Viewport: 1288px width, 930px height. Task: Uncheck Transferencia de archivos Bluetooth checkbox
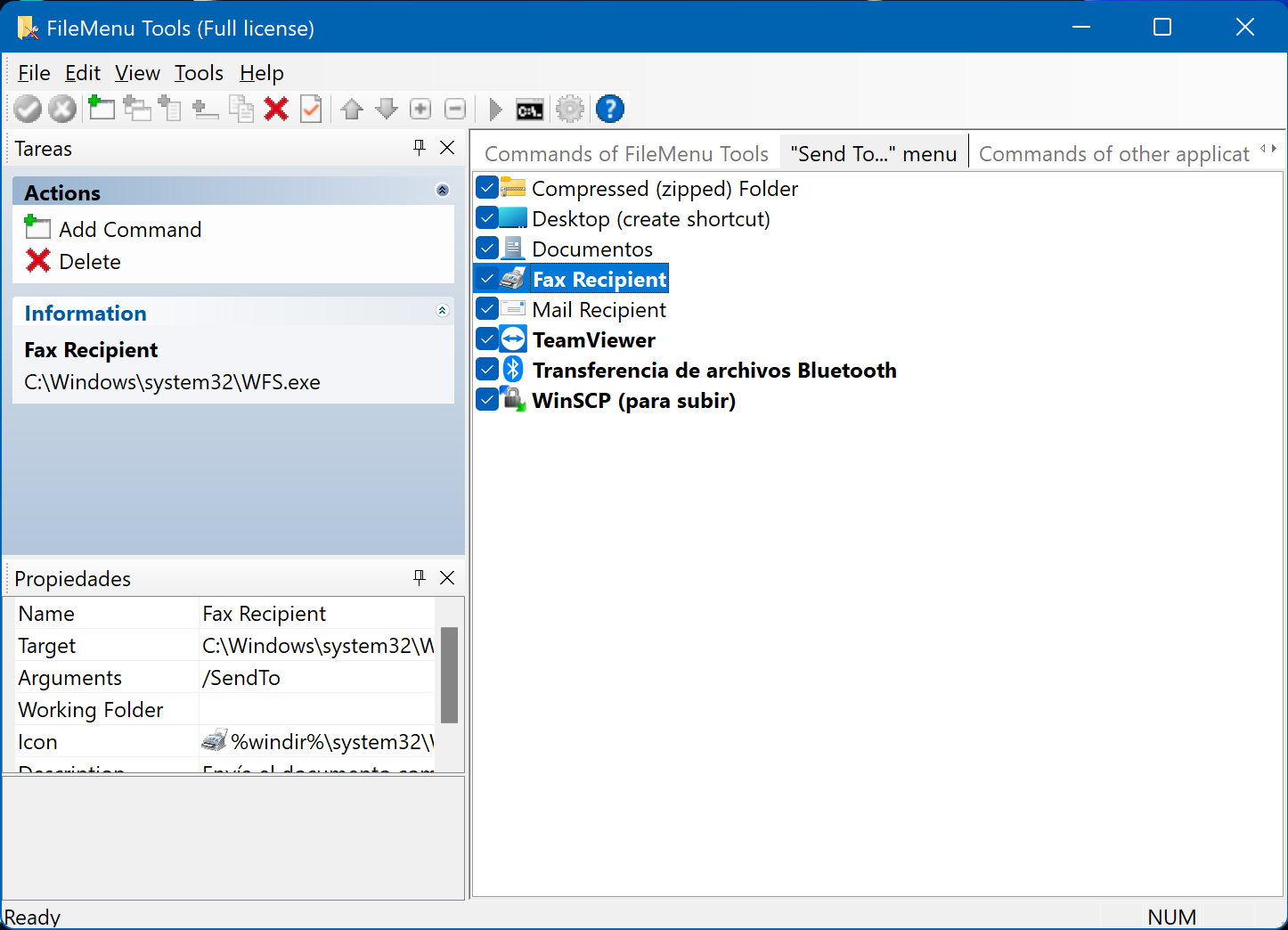click(487, 370)
